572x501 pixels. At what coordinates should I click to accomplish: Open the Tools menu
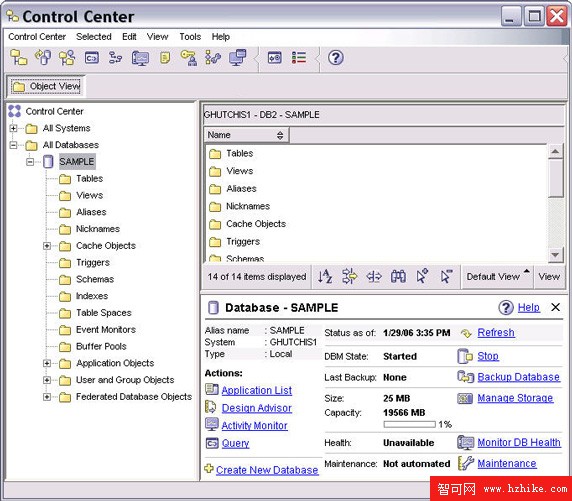pyautogui.click(x=190, y=36)
